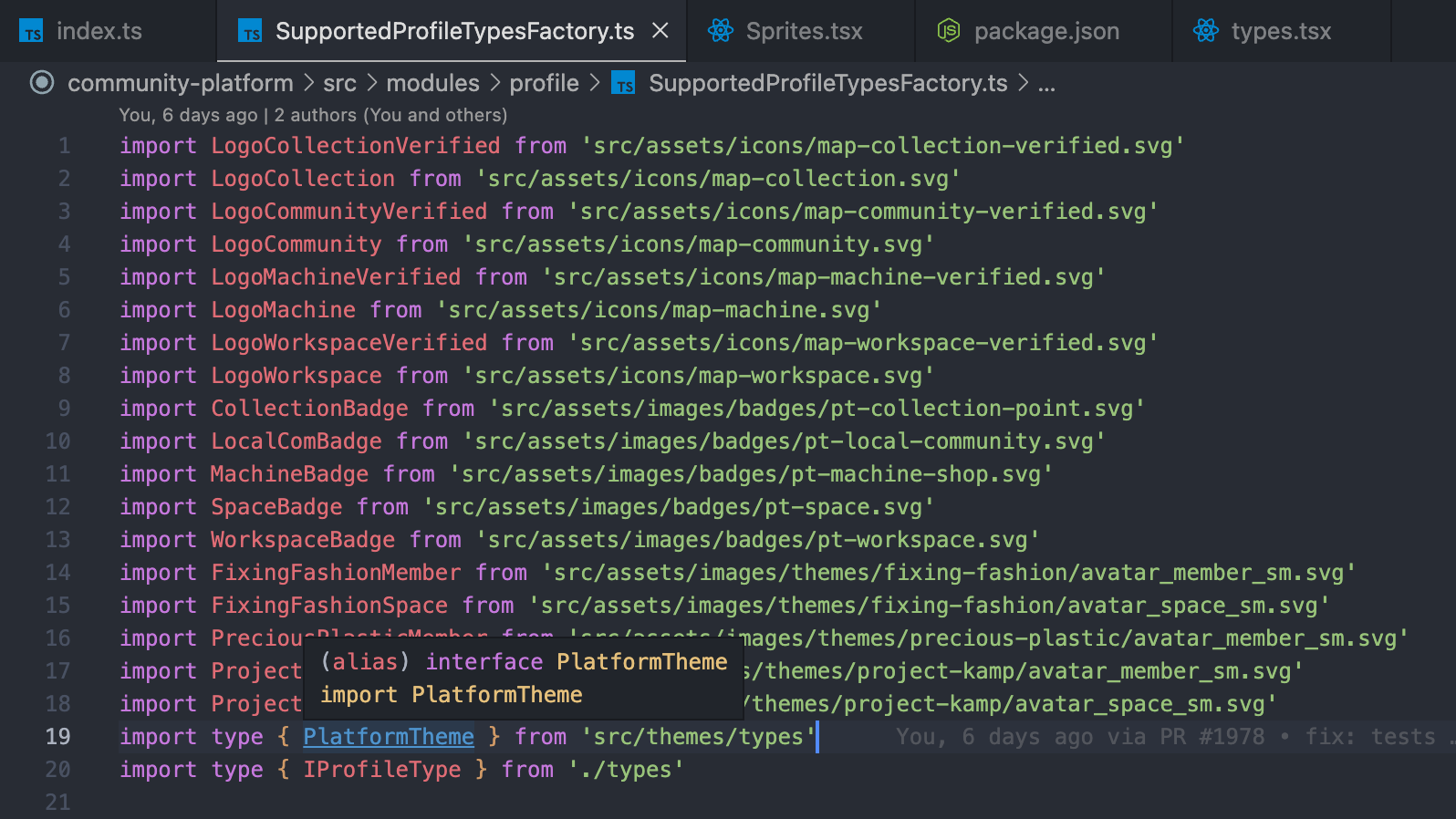Click the 'src/themes/types' path string
Screen dimensions: 1456x819
(698, 736)
